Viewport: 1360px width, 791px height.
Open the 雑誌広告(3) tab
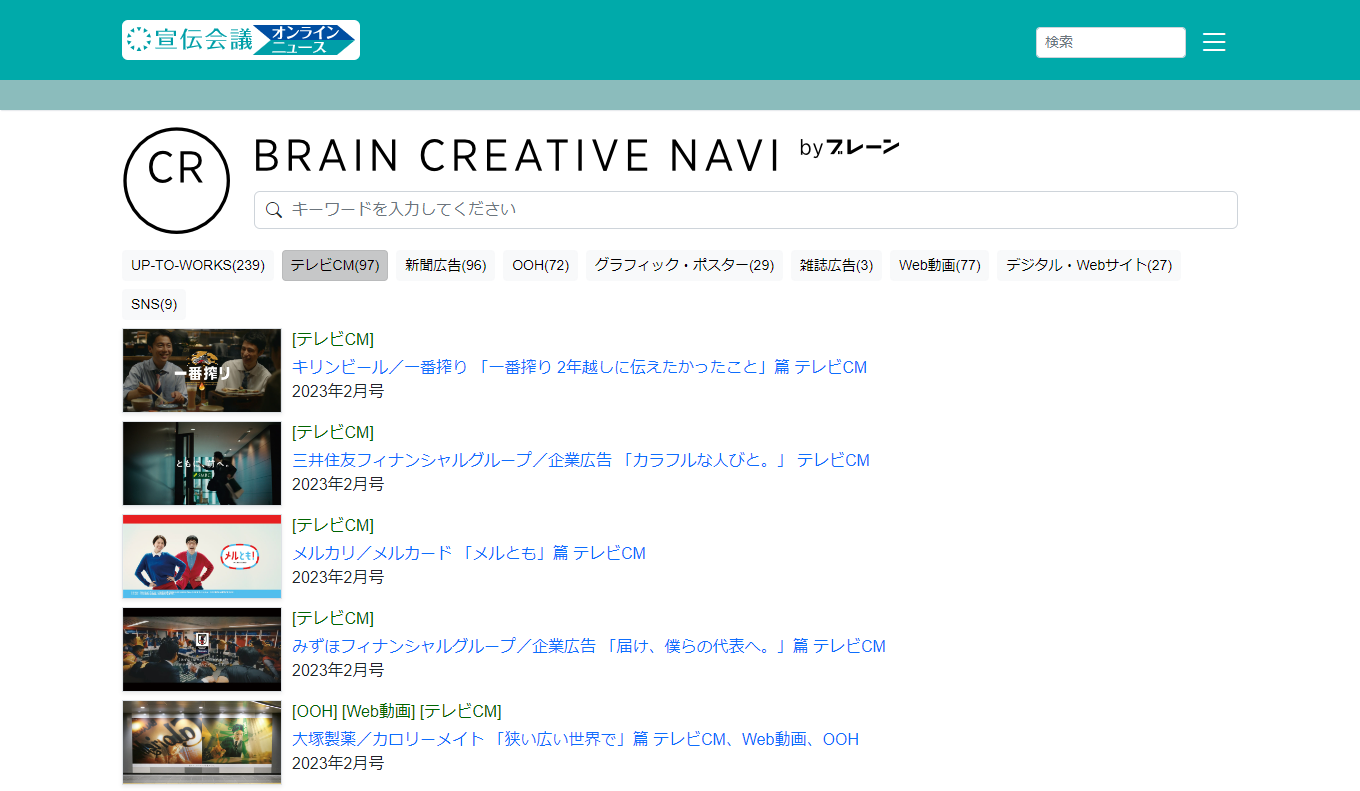[x=837, y=265]
